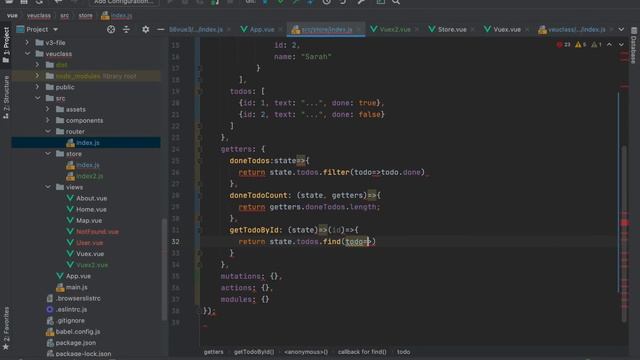The width and height of the screenshot is (640, 360).
Task: Open Vuex.vue in the project tree
Action: click(x=90, y=253)
